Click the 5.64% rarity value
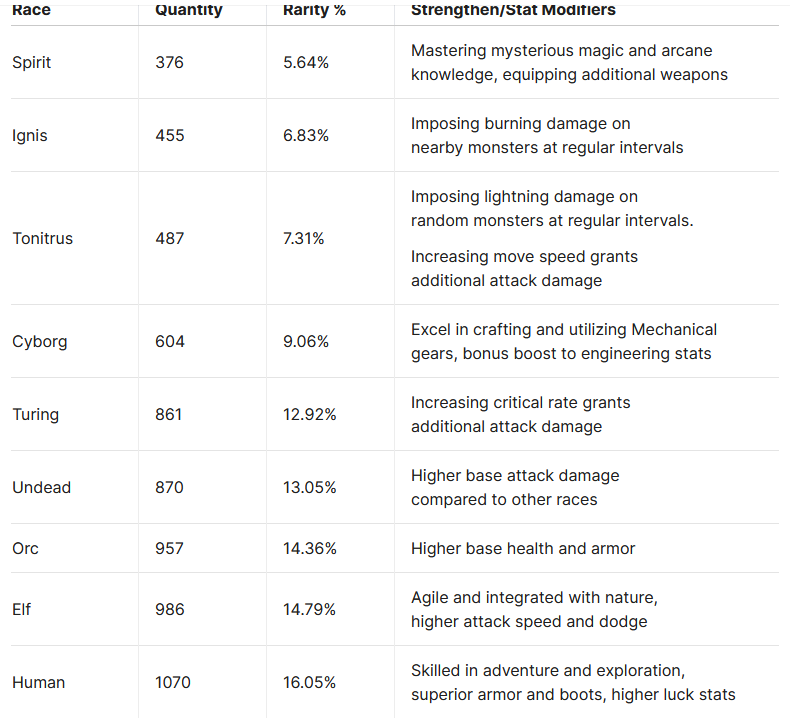Viewport: 790px width, 721px height. [306, 62]
